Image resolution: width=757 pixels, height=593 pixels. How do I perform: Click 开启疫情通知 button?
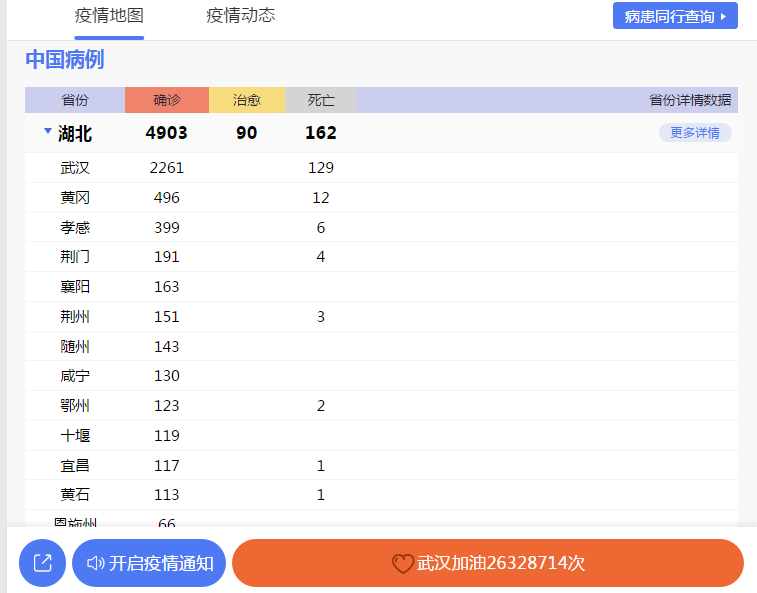[160, 563]
